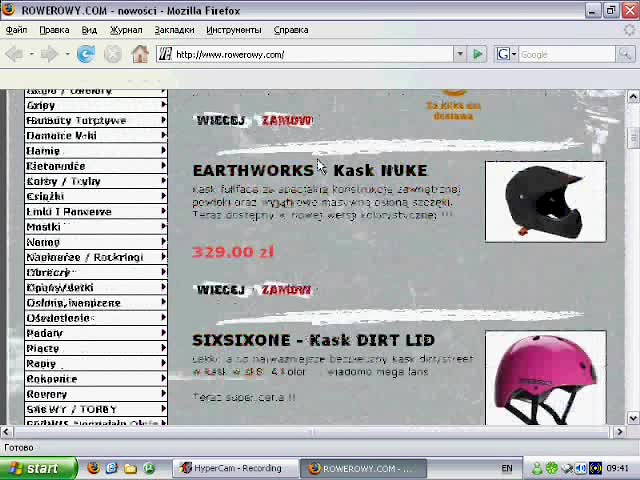The image size is (640, 480).
Task: Open the forward button history dropdown arrow
Action: (67, 54)
